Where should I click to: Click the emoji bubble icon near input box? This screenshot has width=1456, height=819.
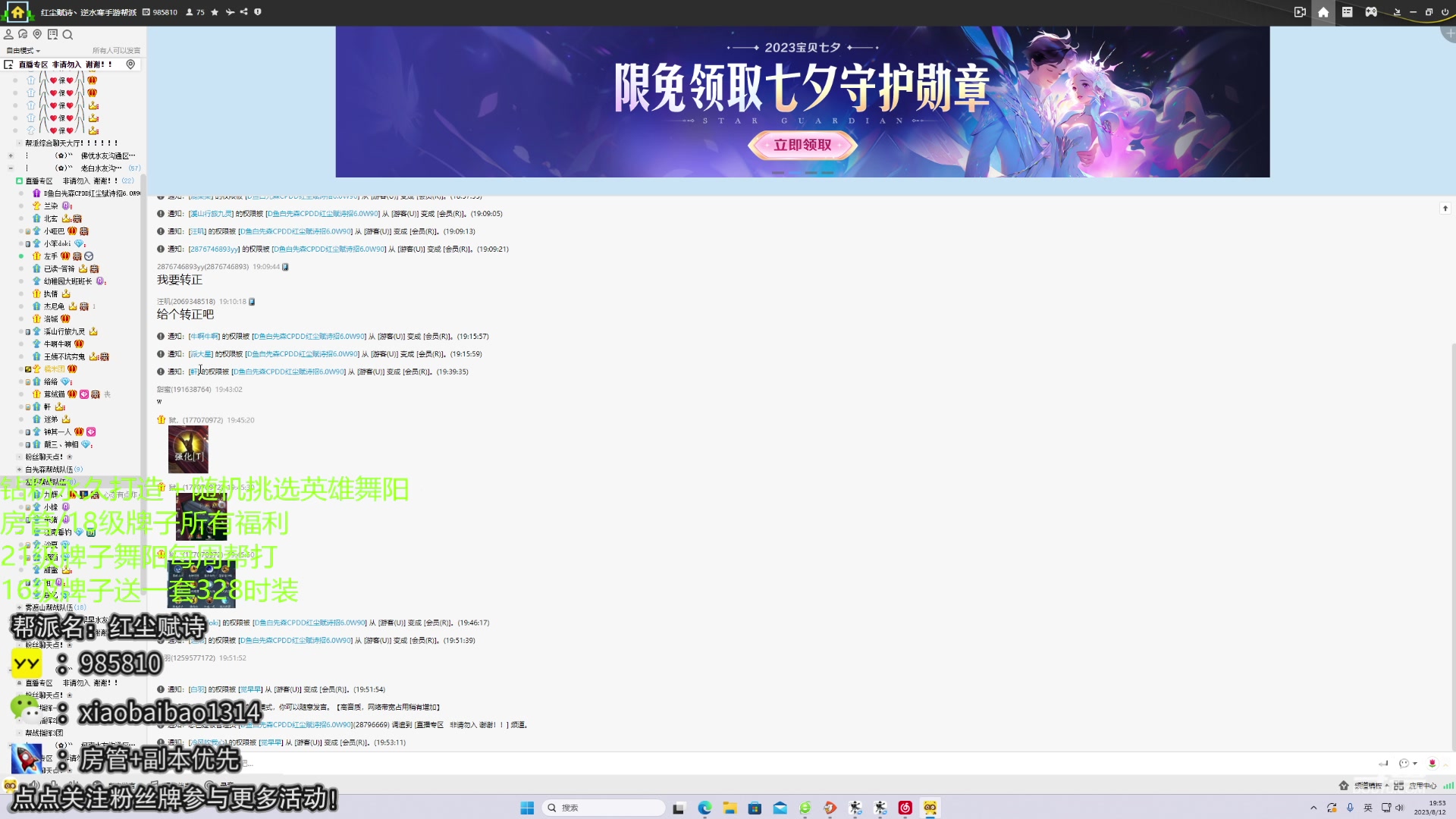pos(1404,764)
